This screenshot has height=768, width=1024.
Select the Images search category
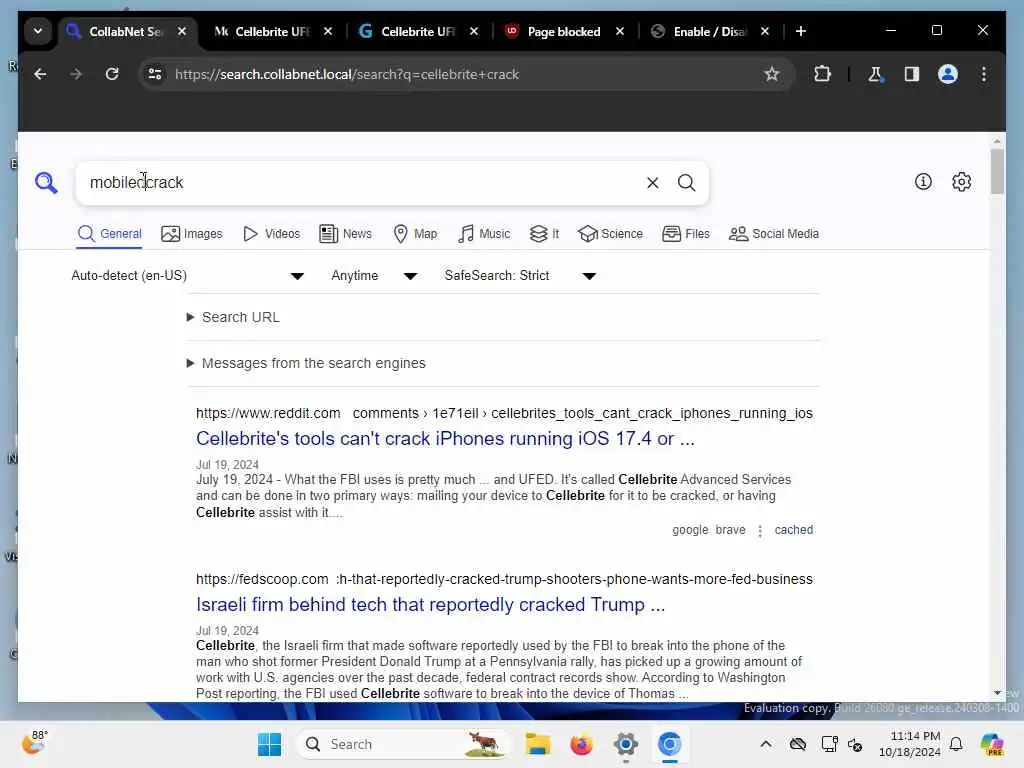coord(191,234)
